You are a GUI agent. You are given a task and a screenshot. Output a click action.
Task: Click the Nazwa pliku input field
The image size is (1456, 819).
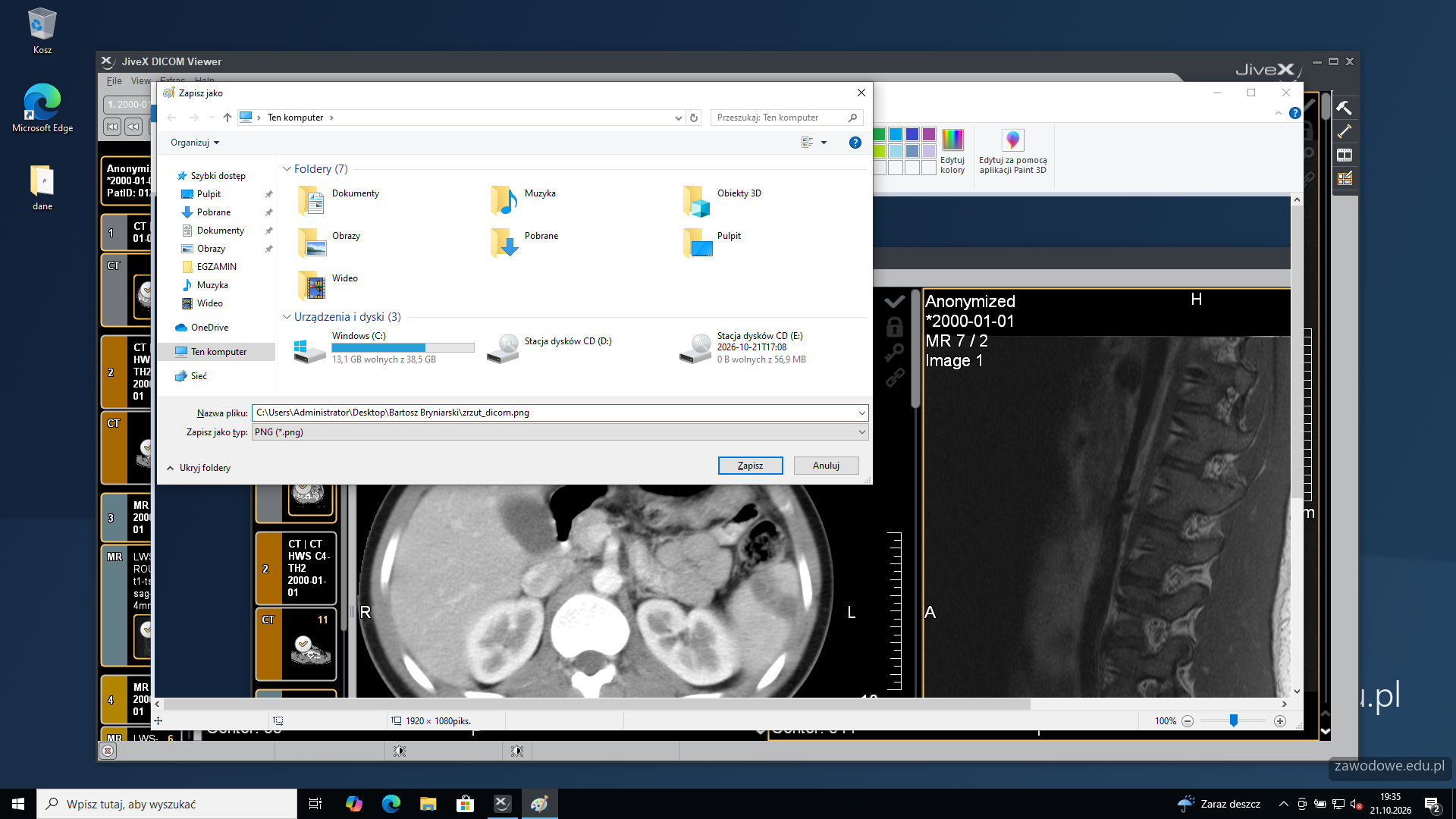(554, 413)
